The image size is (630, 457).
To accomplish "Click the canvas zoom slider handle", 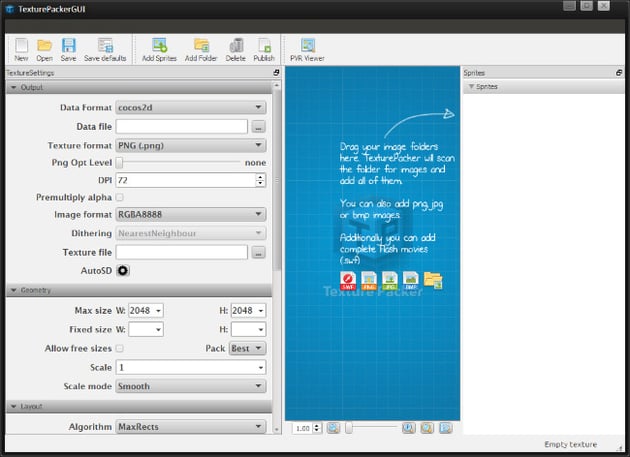I will coord(349,428).
